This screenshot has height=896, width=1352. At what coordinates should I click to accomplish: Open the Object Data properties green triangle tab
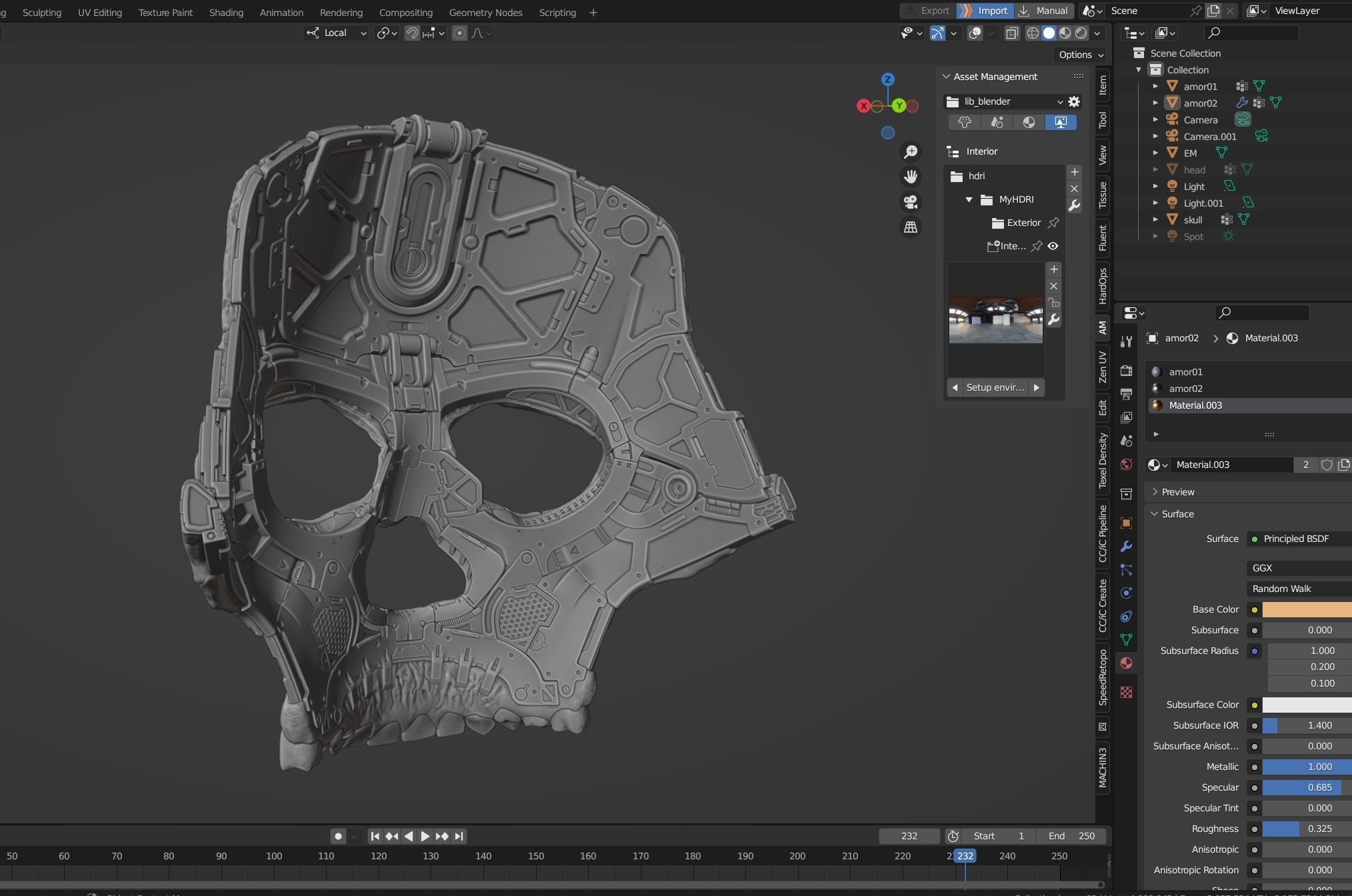click(x=1126, y=639)
